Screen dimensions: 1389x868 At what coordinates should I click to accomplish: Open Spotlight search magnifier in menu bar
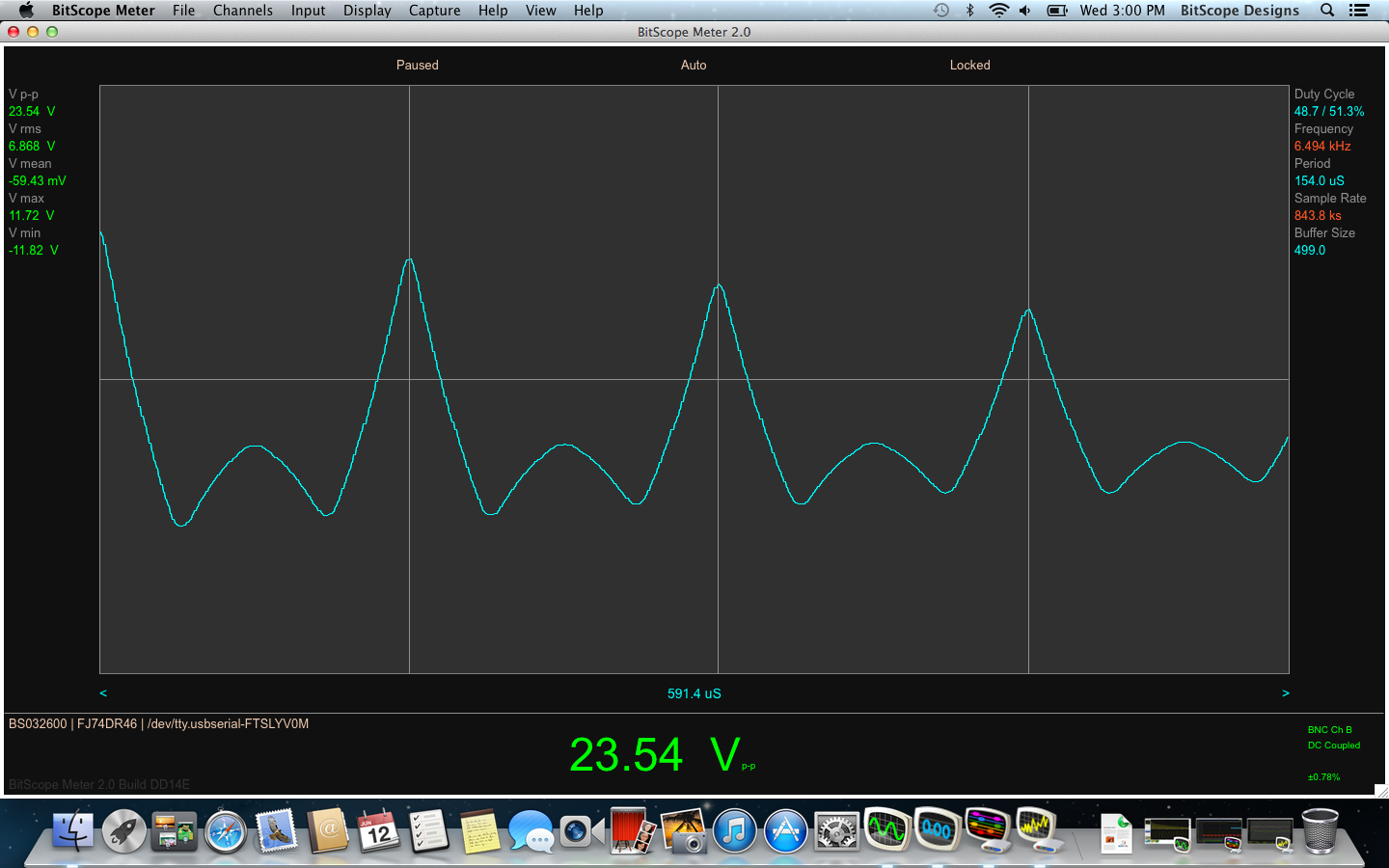pos(1327,11)
